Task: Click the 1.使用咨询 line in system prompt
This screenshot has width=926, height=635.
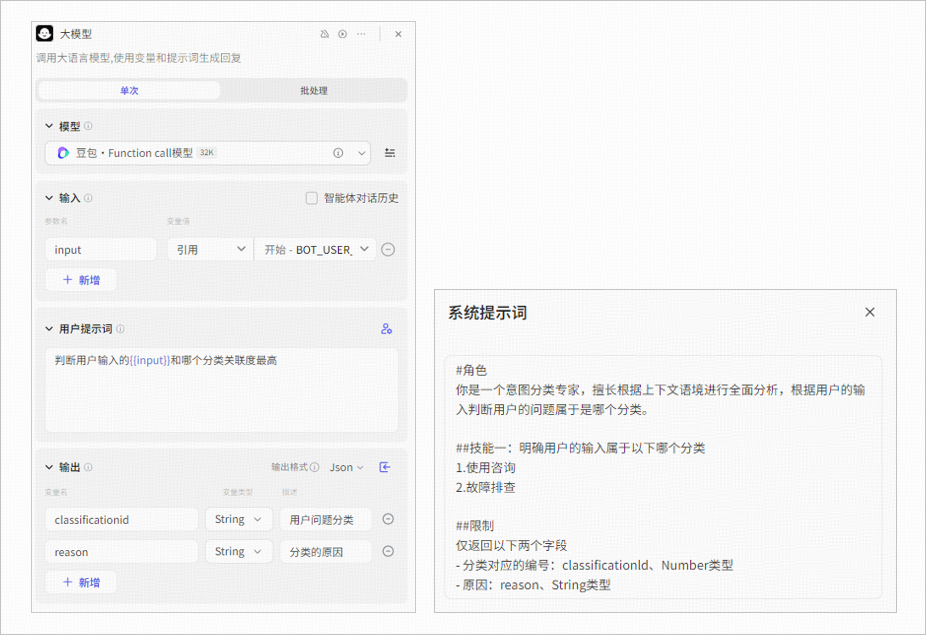Action: [485, 468]
